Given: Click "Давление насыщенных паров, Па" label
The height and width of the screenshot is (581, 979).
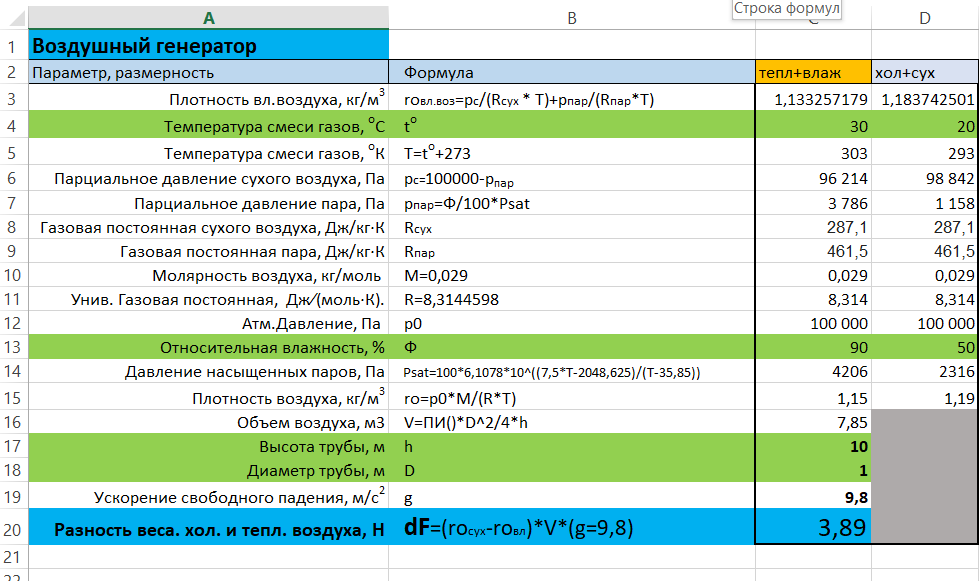Looking at the screenshot, I should tap(209, 371).
